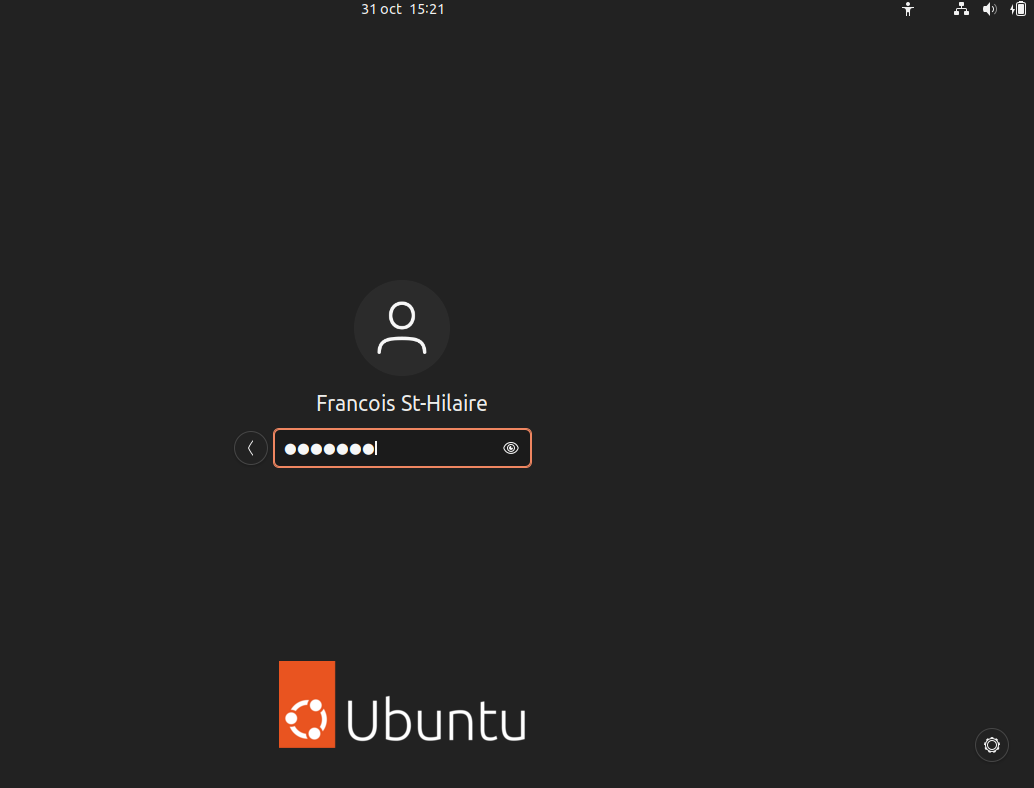This screenshot has height=788, width=1034.
Task: Go back to user list with chevron button
Action: [x=250, y=448]
